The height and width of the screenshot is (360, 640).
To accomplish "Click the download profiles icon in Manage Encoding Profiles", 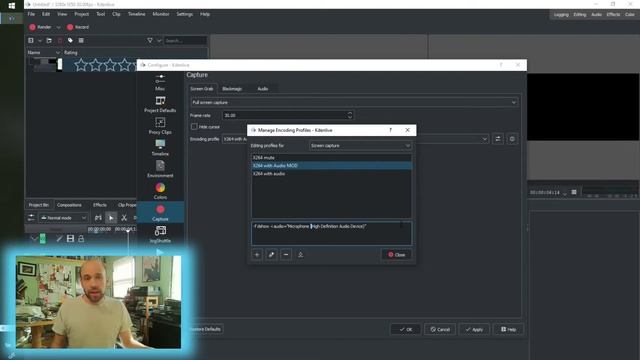I will [x=300, y=255].
